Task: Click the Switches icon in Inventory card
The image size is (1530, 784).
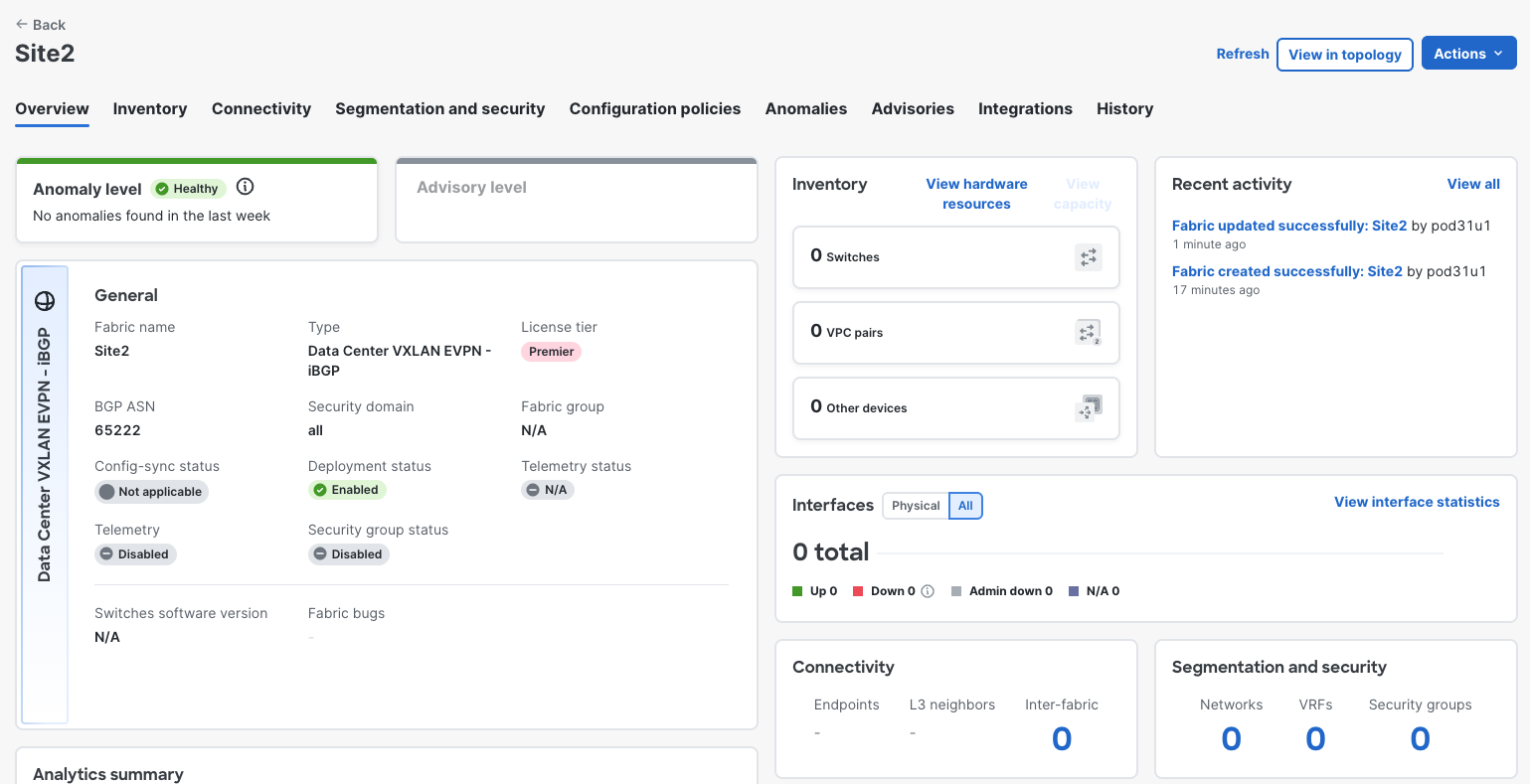Action: [1089, 257]
